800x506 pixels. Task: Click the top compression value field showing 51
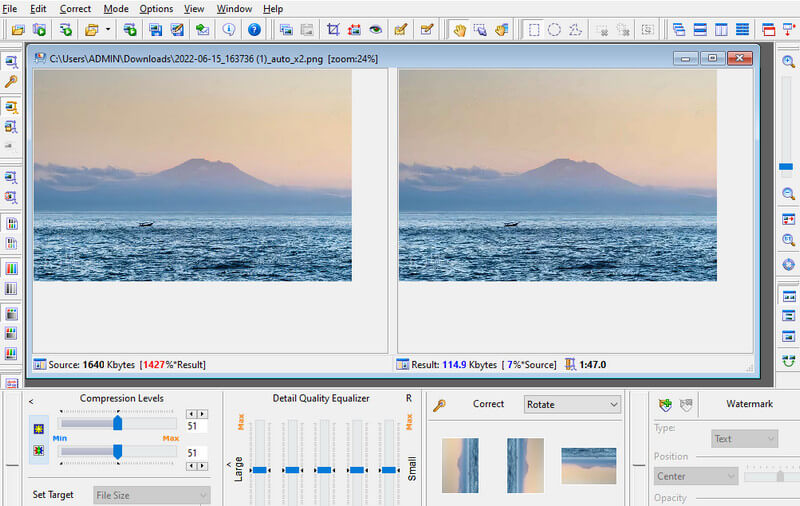[197, 426]
